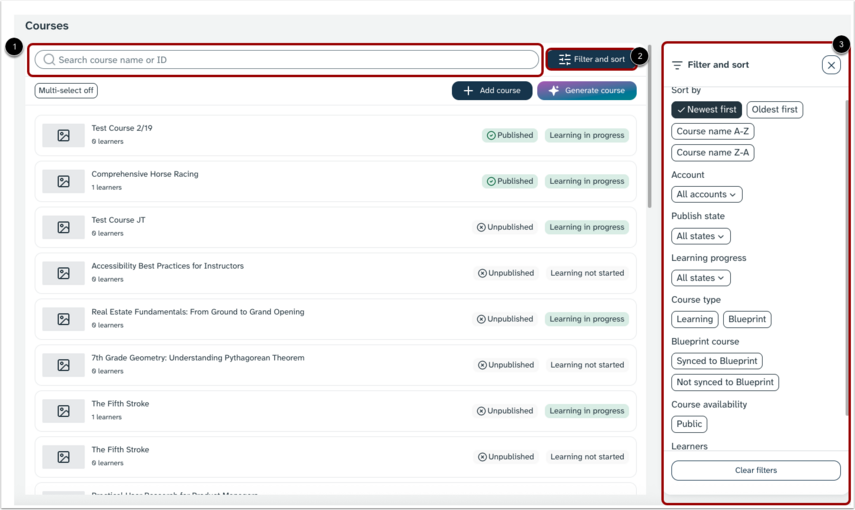
Task: Filter by Blueprint course type
Action: 747,319
